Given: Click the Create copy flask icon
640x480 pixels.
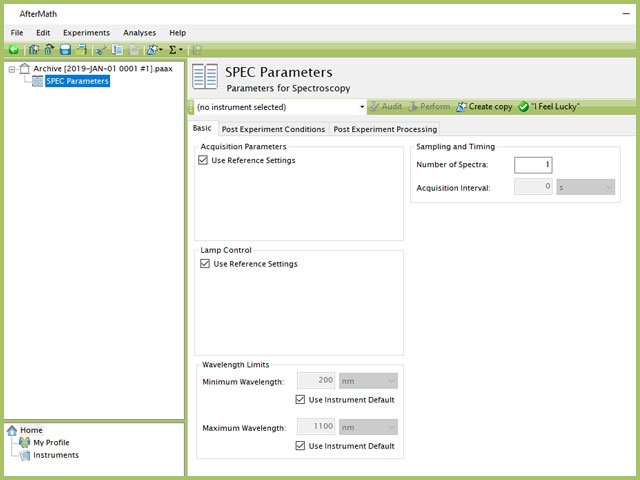Looking at the screenshot, I should 461,107.
